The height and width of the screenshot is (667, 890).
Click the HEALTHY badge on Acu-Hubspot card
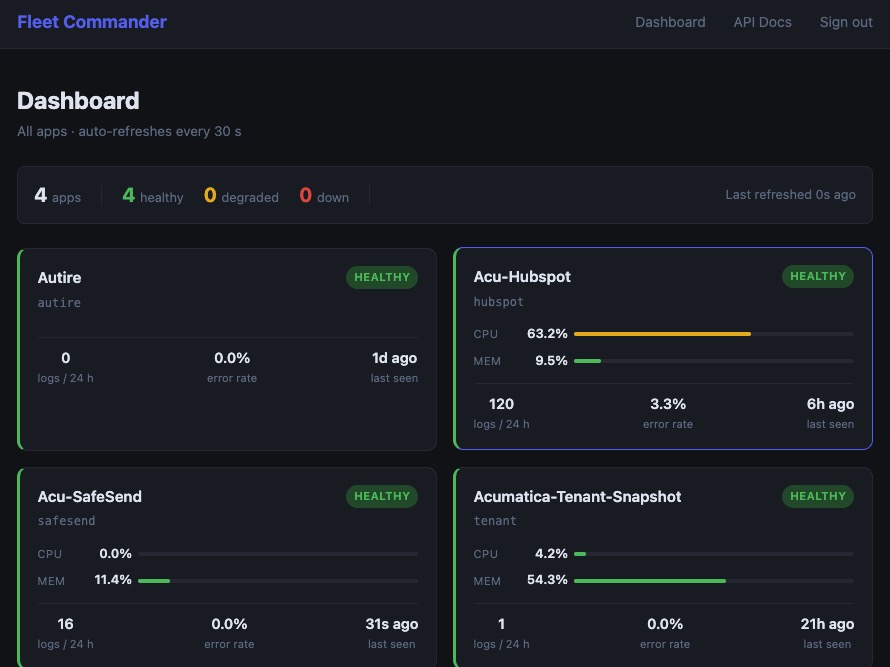tap(818, 276)
